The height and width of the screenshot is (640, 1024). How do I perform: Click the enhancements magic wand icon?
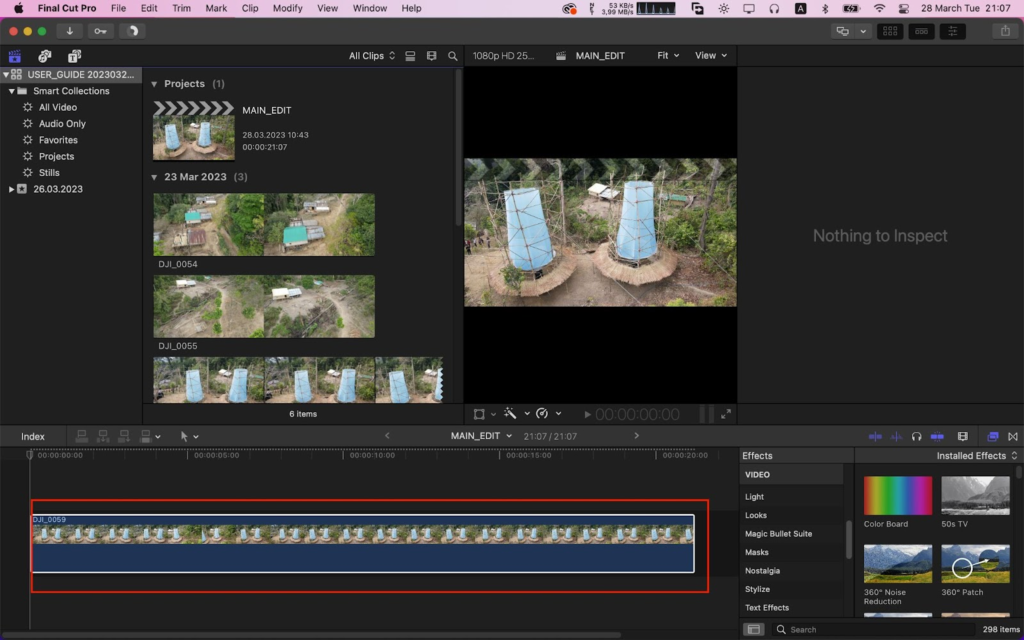[x=510, y=413]
